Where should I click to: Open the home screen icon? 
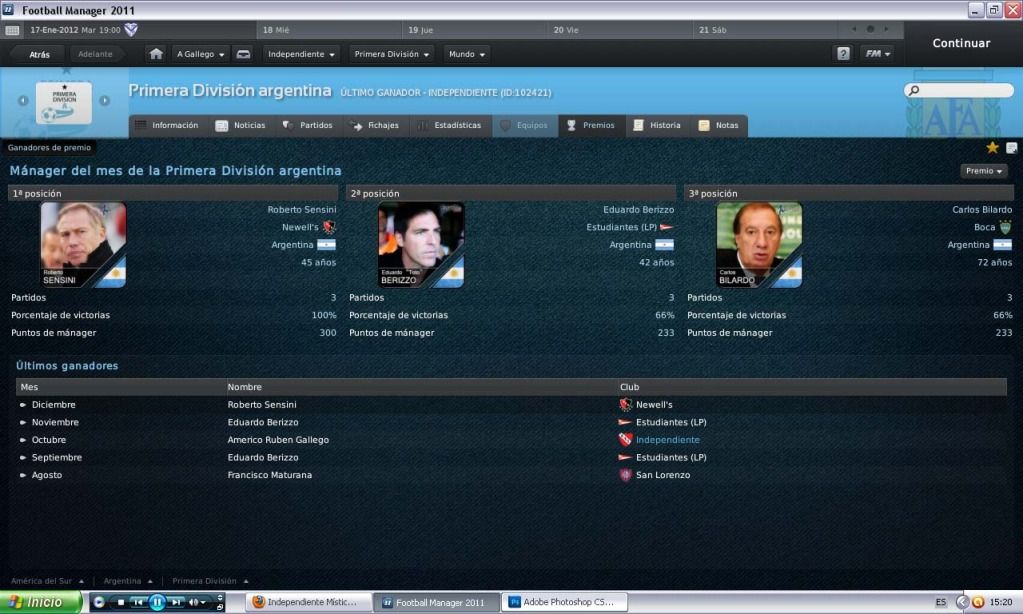pyautogui.click(x=156, y=54)
